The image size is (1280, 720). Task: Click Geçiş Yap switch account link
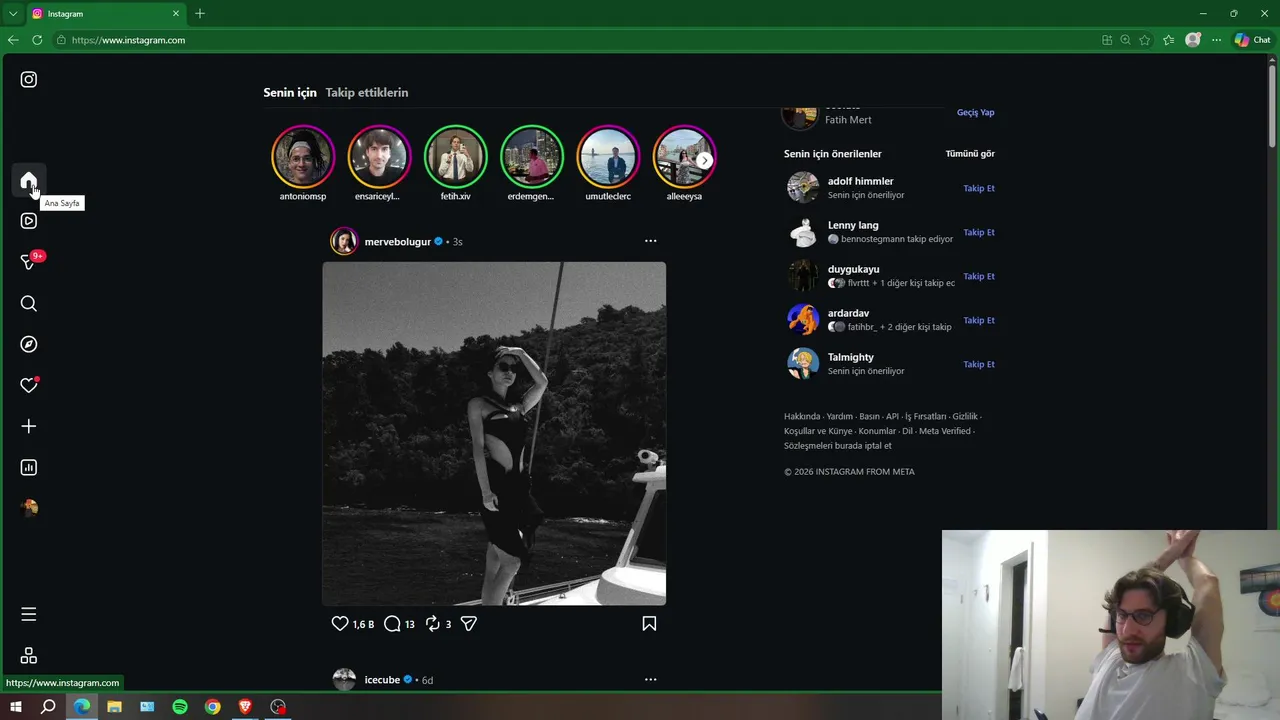975,113
